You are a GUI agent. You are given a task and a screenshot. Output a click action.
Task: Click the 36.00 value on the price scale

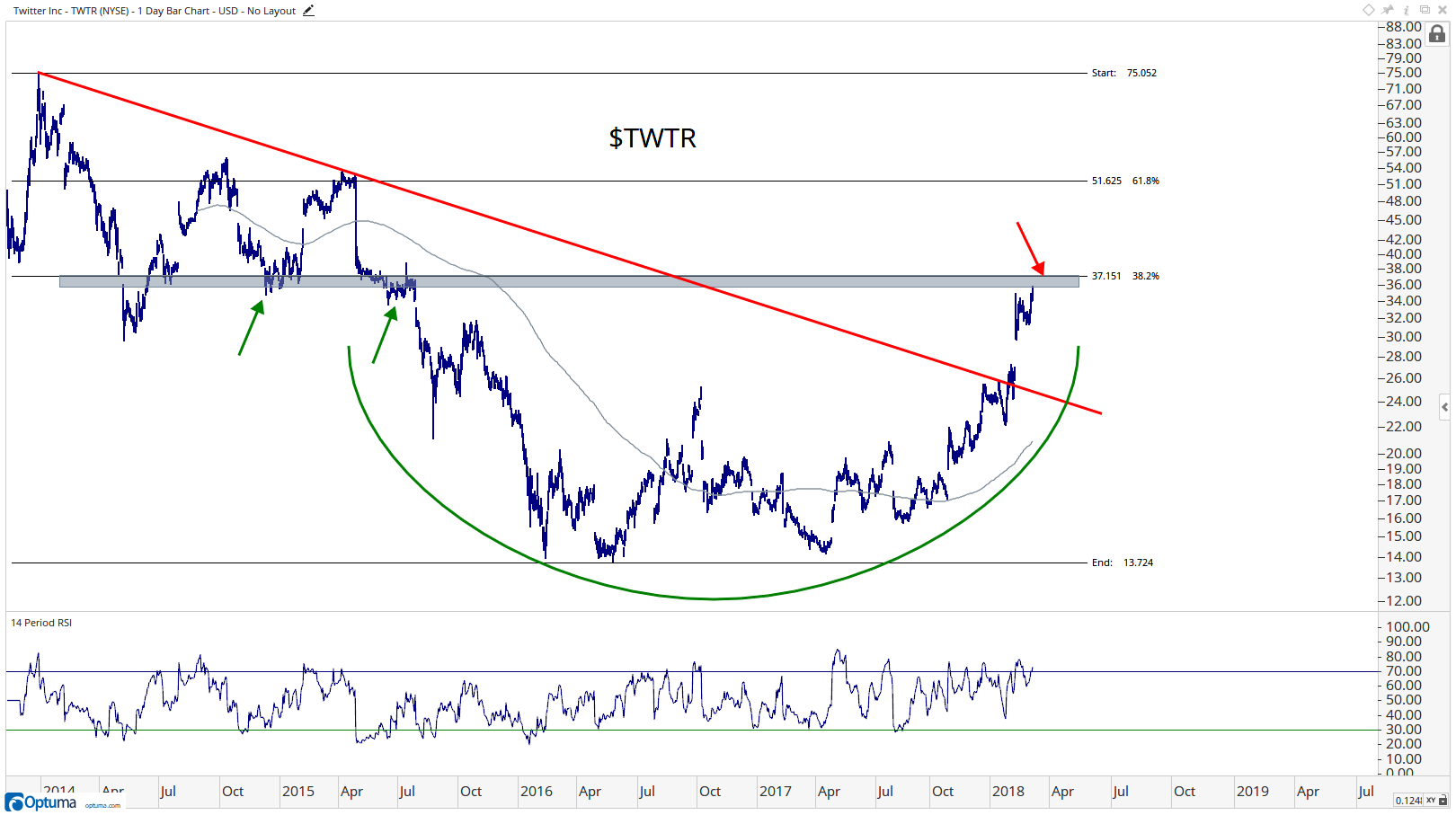[1404, 285]
